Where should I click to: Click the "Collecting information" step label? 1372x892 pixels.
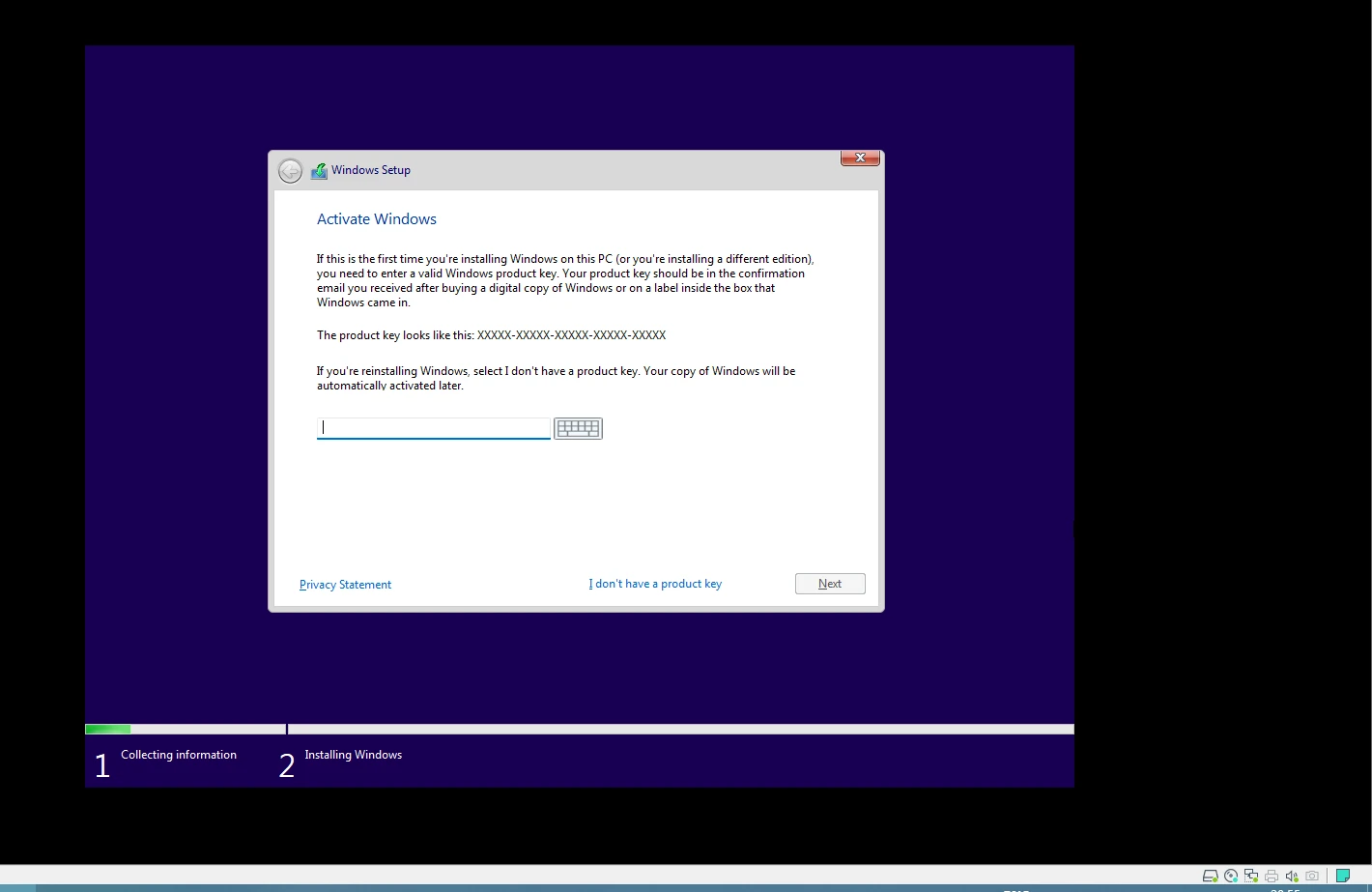[179, 755]
